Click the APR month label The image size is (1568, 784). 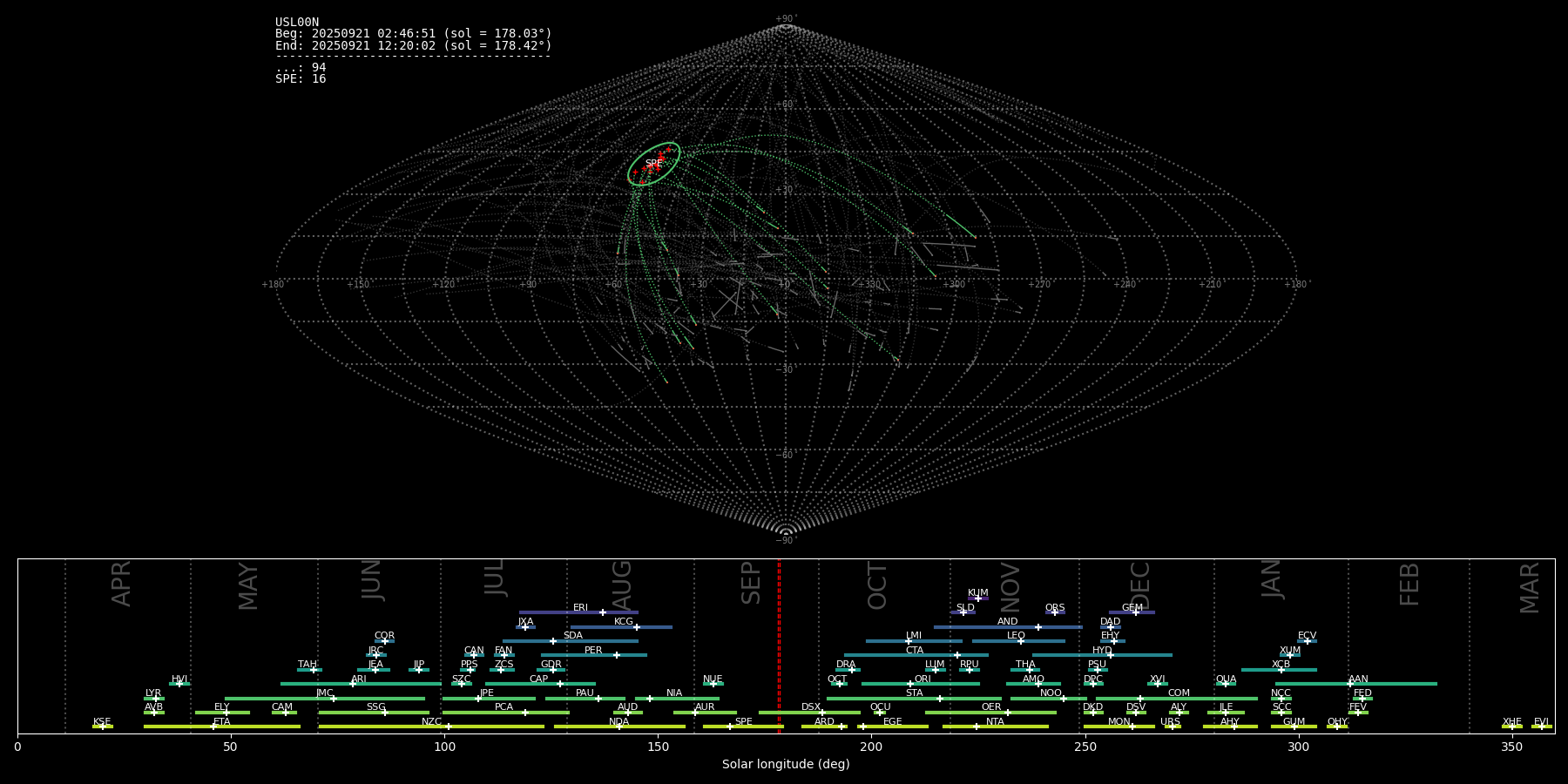121,584
